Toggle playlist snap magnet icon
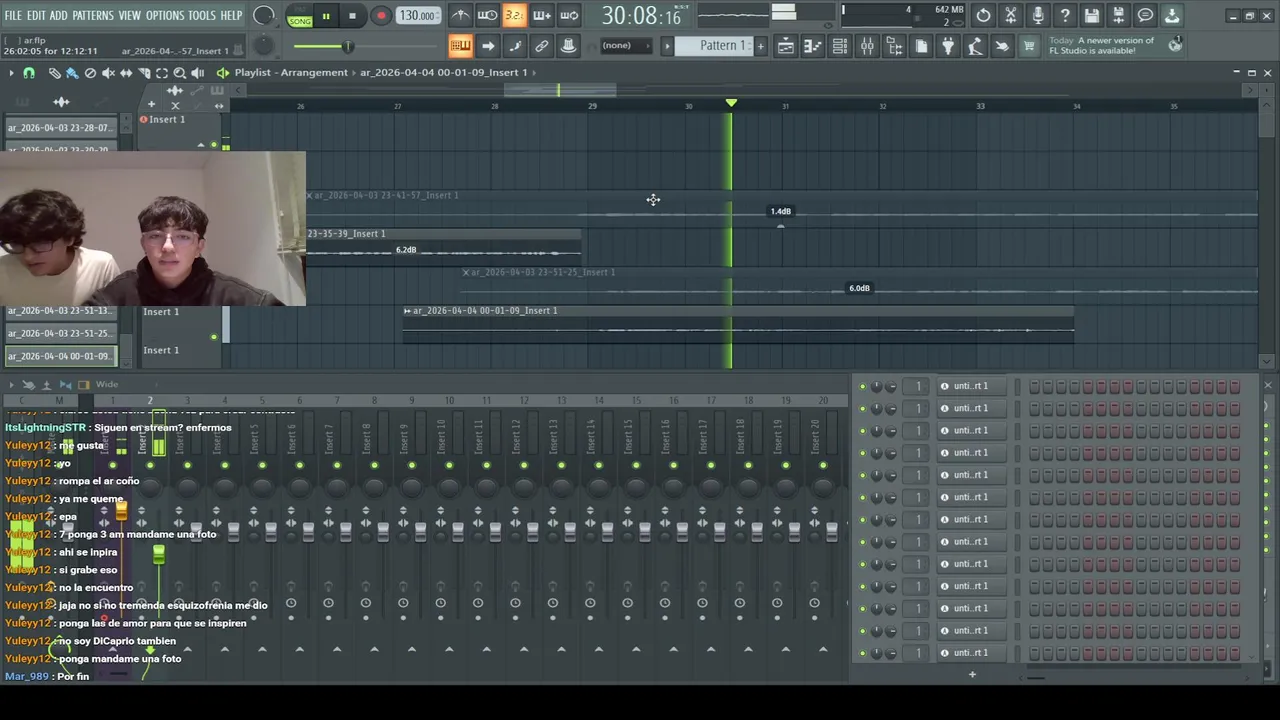Image resolution: width=1280 pixels, height=720 pixels. pos(29,73)
